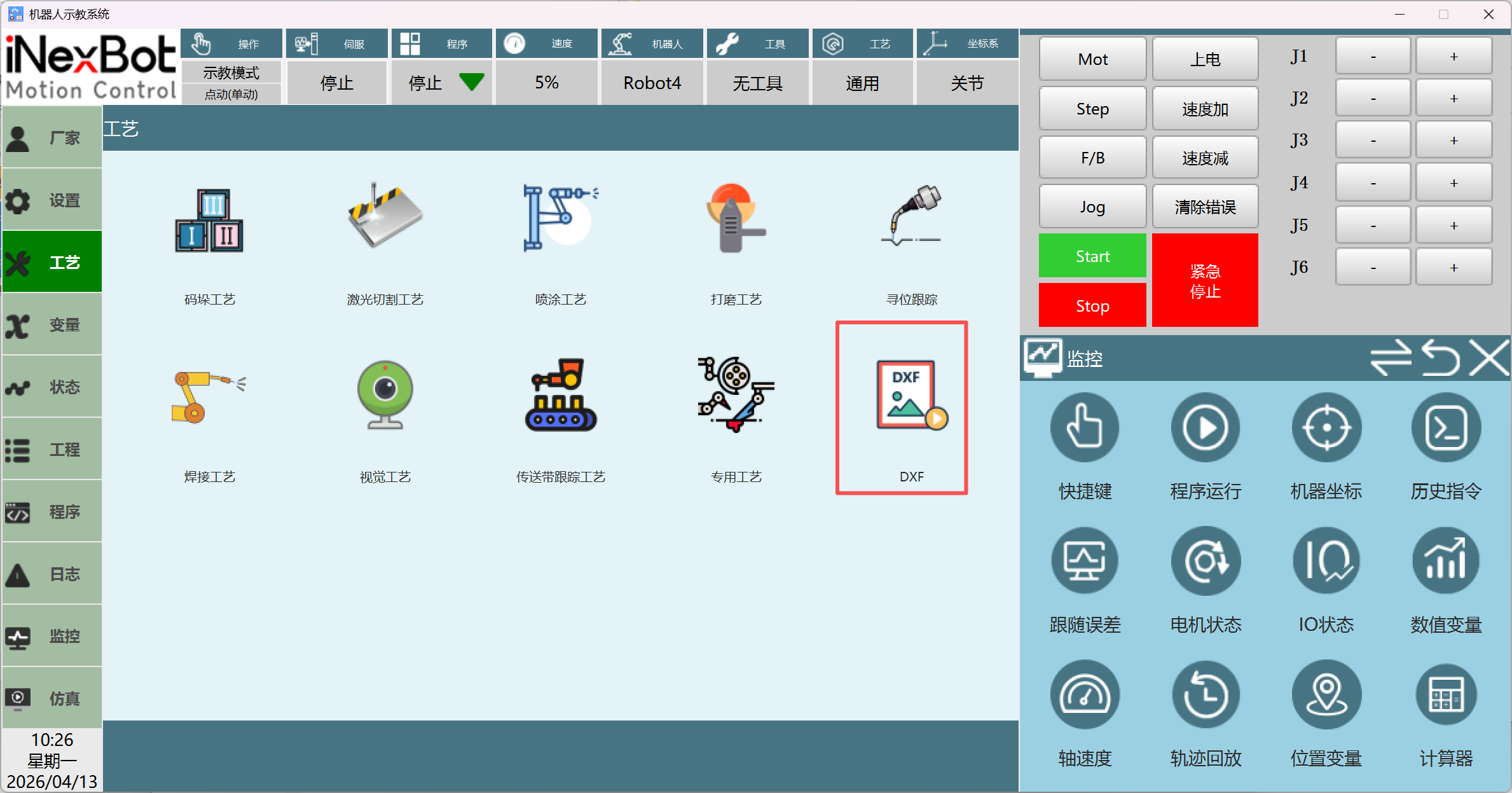Toggle Step mode button
This screenshot has height=793, width=1512.
point(1092,109)
